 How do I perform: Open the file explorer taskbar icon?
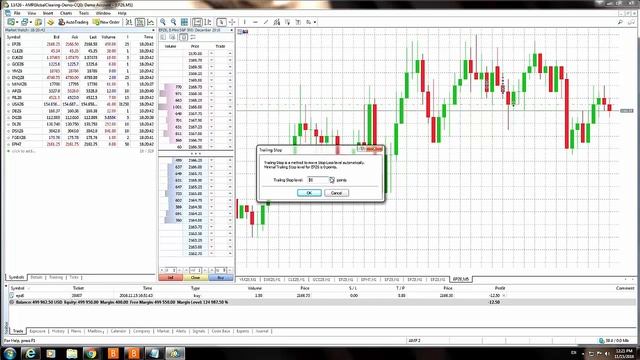(x=72, y=353)
